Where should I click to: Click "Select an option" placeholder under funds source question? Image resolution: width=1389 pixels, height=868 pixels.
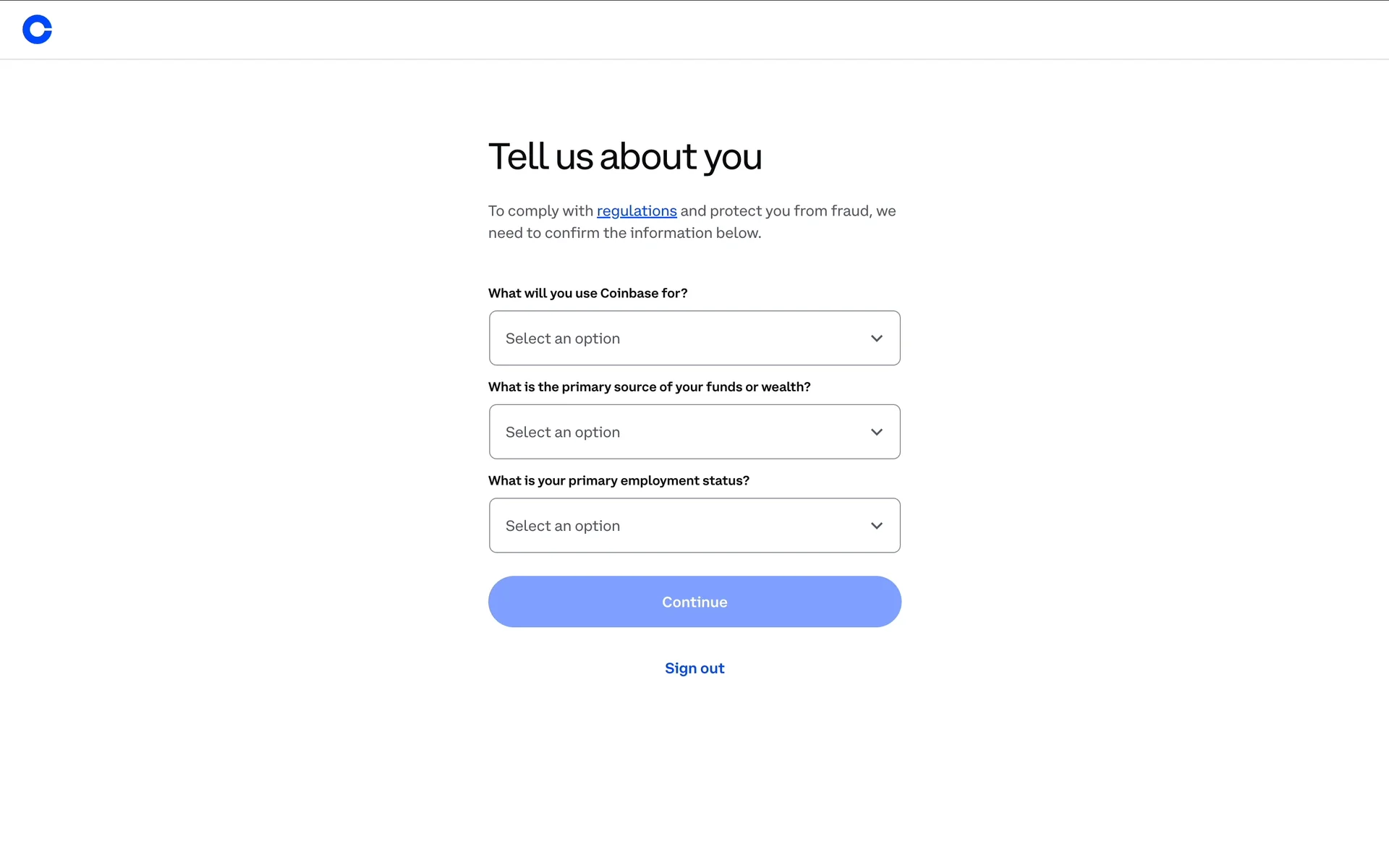tap(563, 432)
